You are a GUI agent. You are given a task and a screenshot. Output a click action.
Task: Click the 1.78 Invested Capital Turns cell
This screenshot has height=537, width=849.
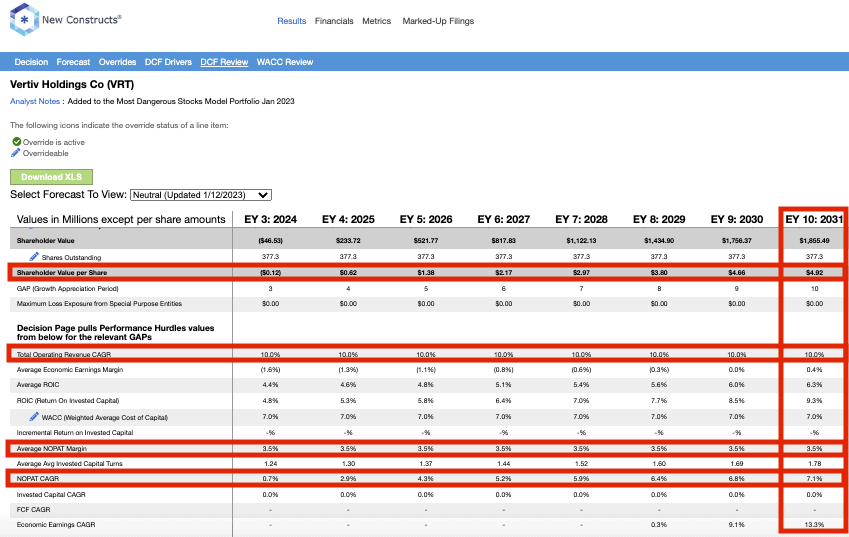[814, 463]
